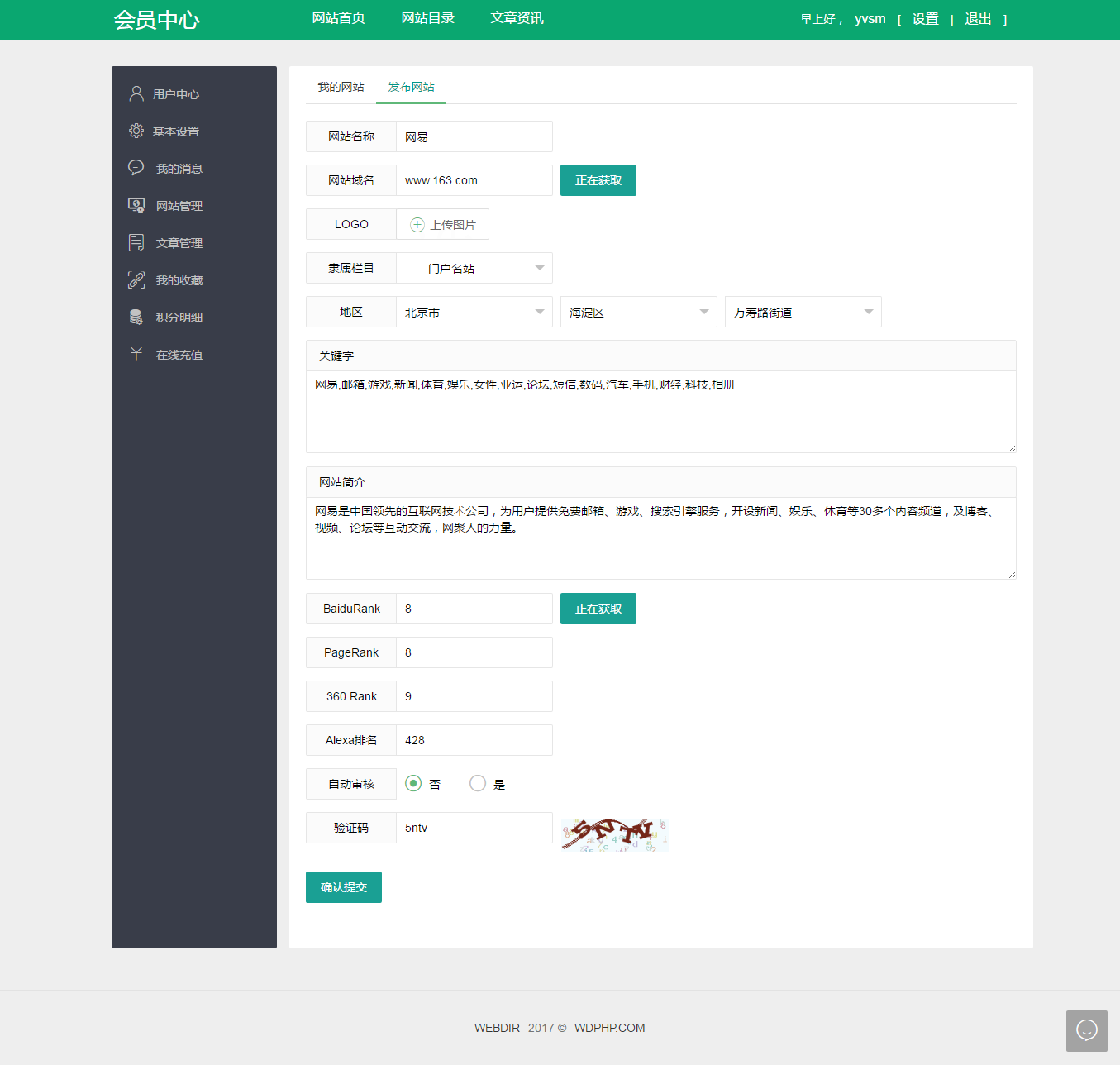Click the 确认提交 submit button
This screenshot has width=1120, height=1065.
click(344, 887)
